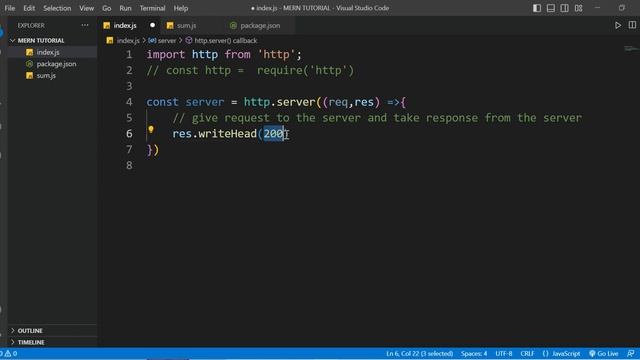Image resolution: width=640 pixels, height=360 pixels.
Task: Open Explorer more actions ellipsis
Action: click(84, 25)
